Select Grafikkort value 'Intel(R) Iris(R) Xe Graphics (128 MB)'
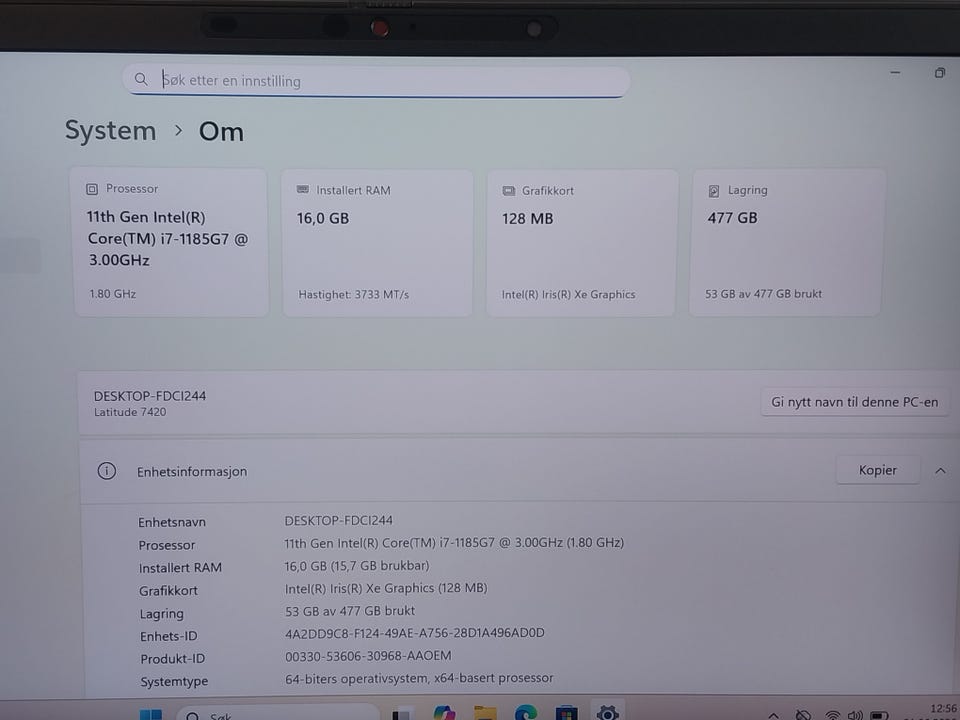Screen dimensions: 960x720 point(386,588)
